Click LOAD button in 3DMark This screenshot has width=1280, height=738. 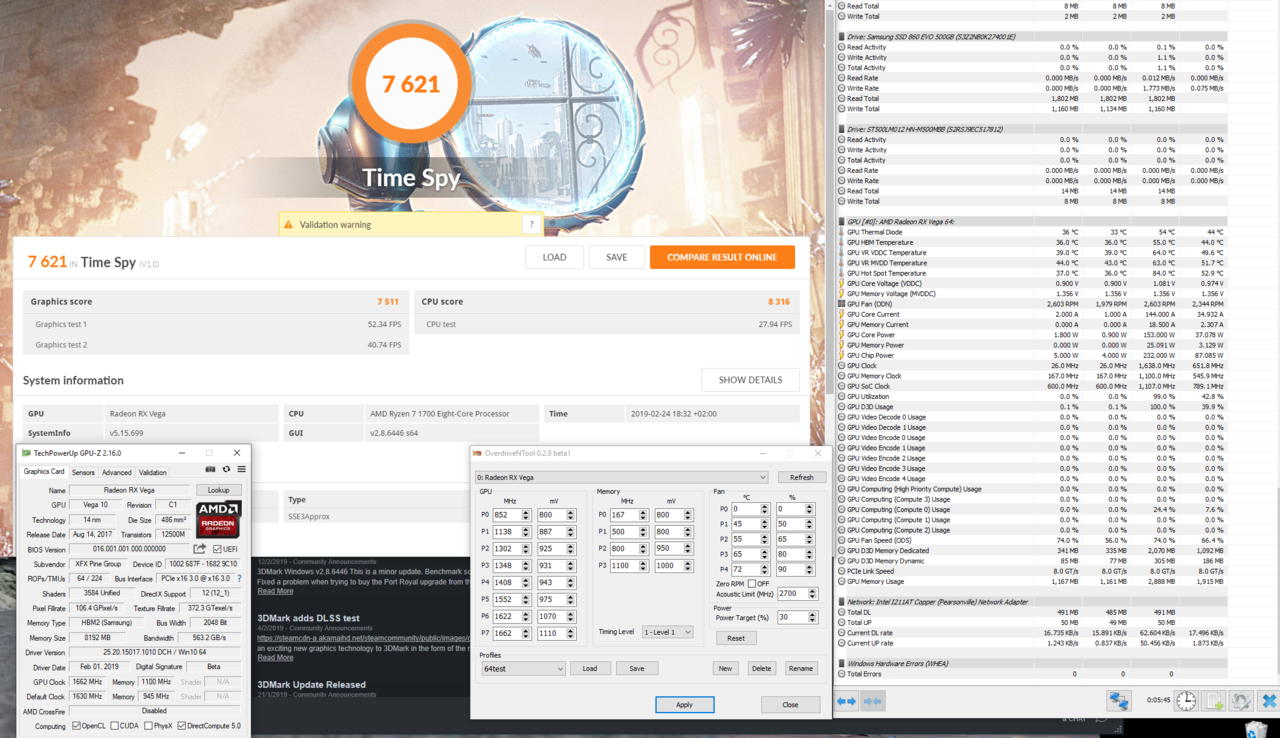[554, 257]
